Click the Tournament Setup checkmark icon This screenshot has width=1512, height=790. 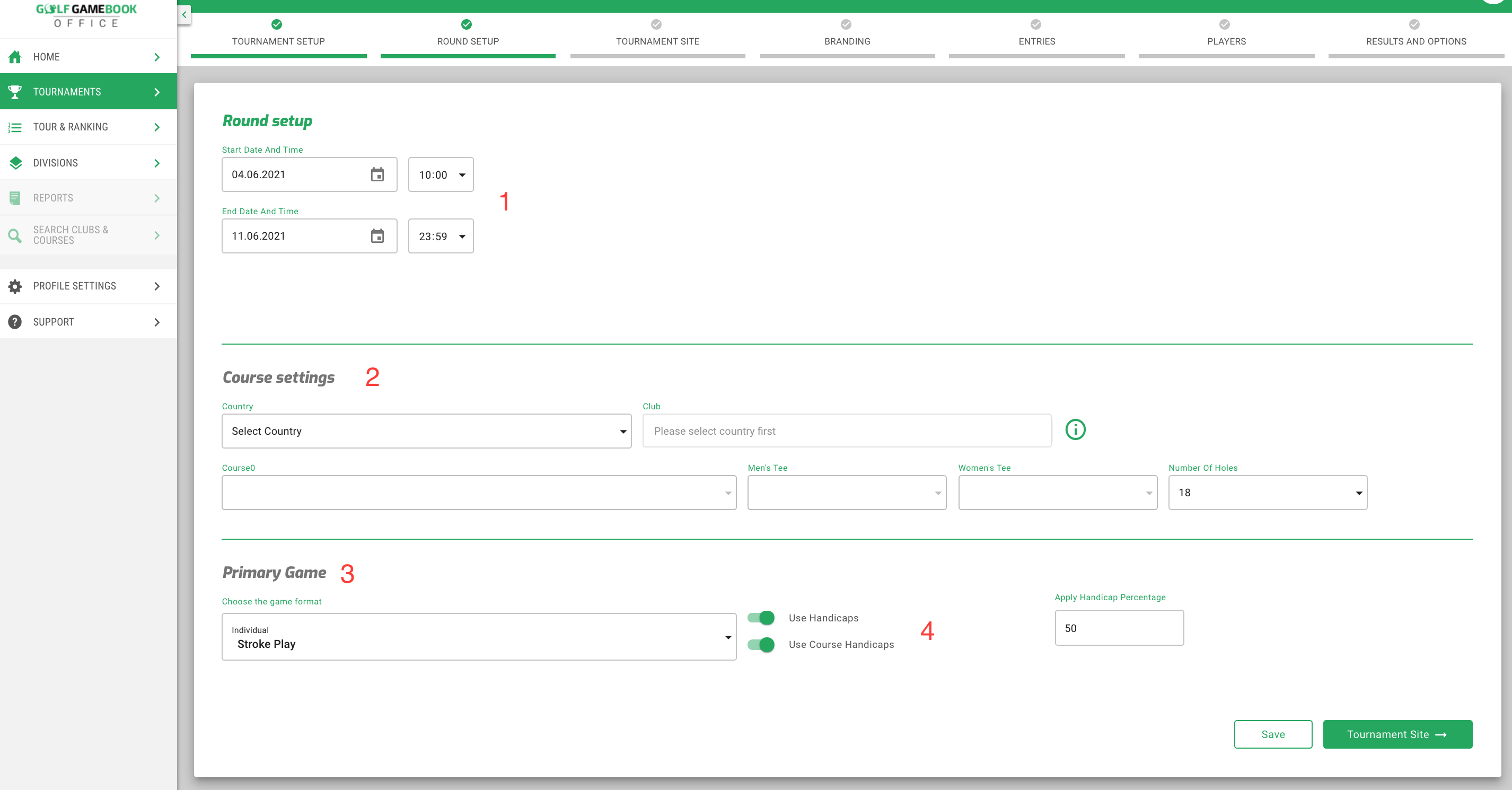click(x=276, y=24)
